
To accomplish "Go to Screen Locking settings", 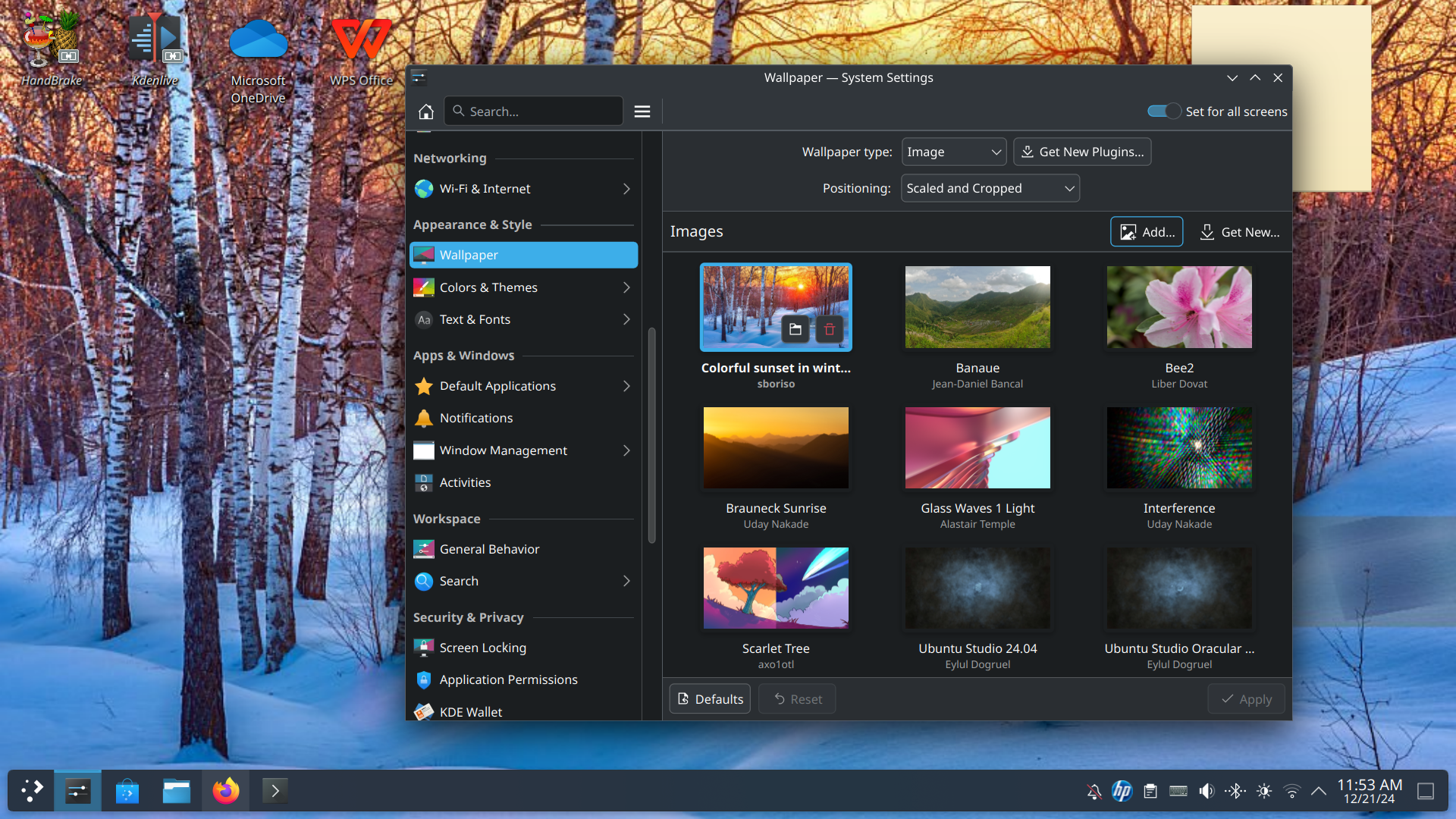I will coord(482,648).
